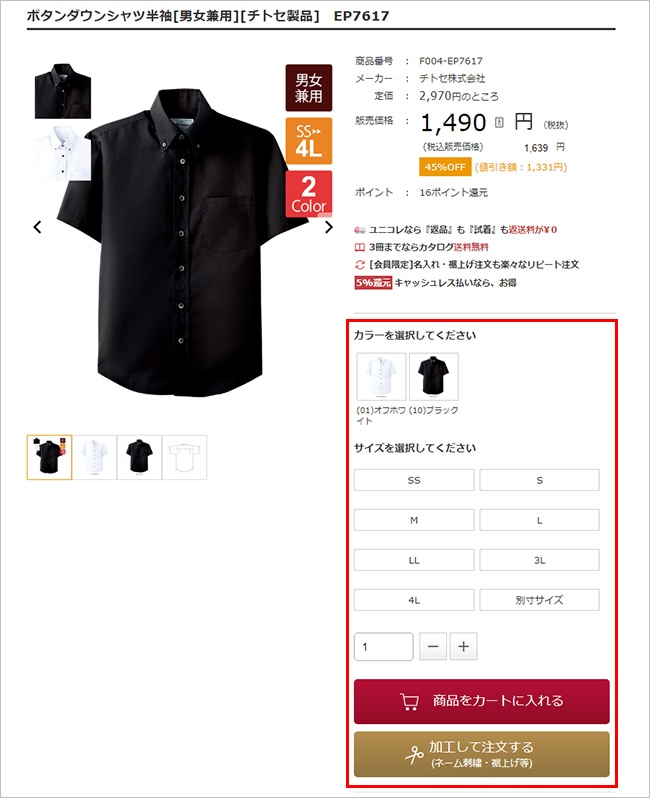
Task: Pick the black (10)ブラック color swatch
Action: (434, 377)
